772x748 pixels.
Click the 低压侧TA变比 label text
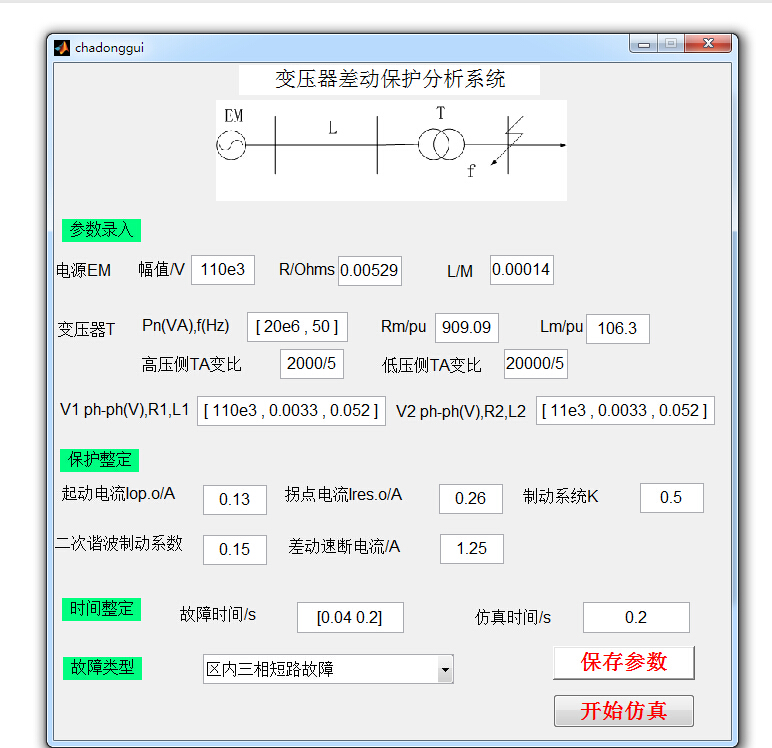click(432, 366)
